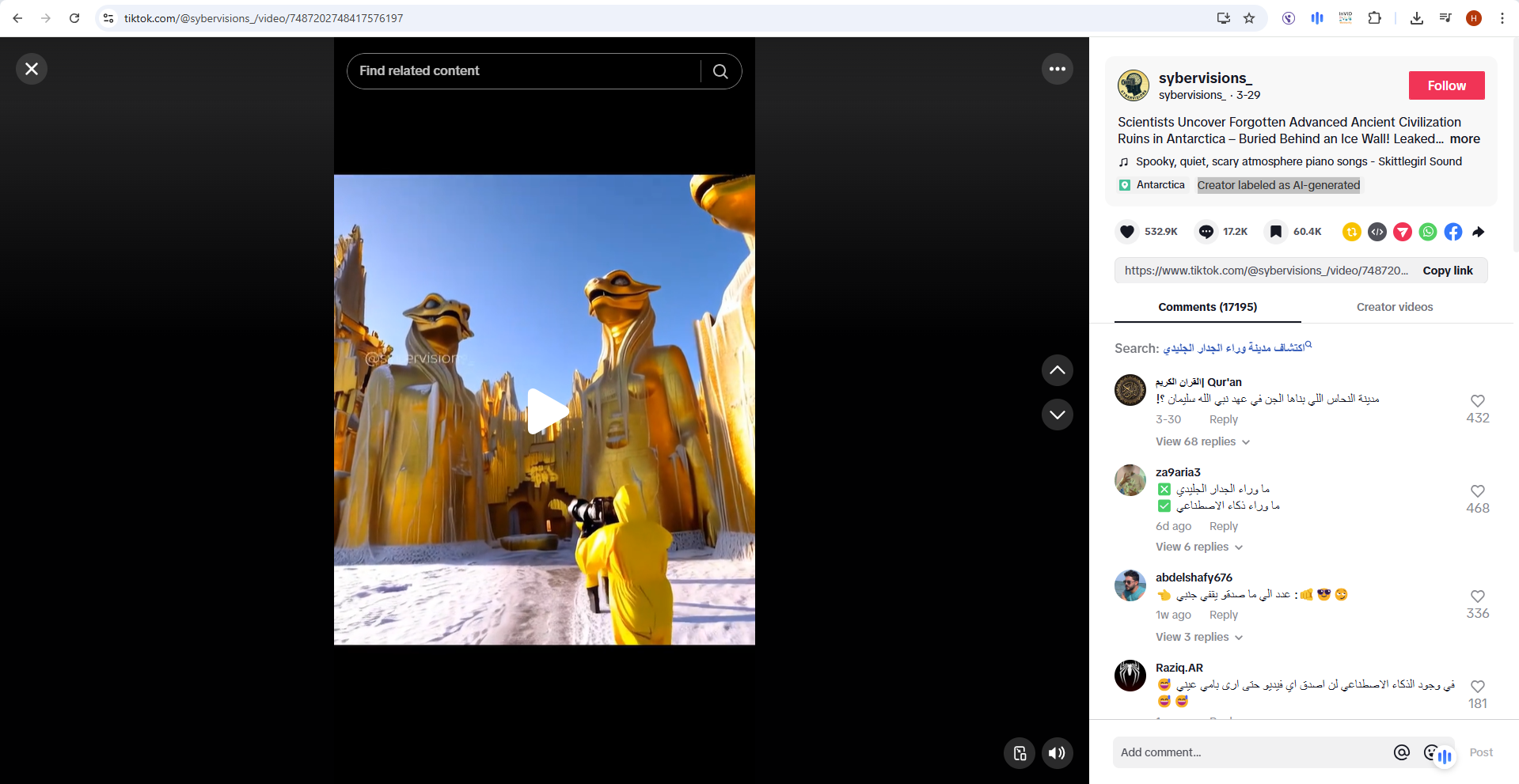Viewport: 1519px width, 784px height.
Task: Like the za9aria3 comment
Action: point(1477,491)
